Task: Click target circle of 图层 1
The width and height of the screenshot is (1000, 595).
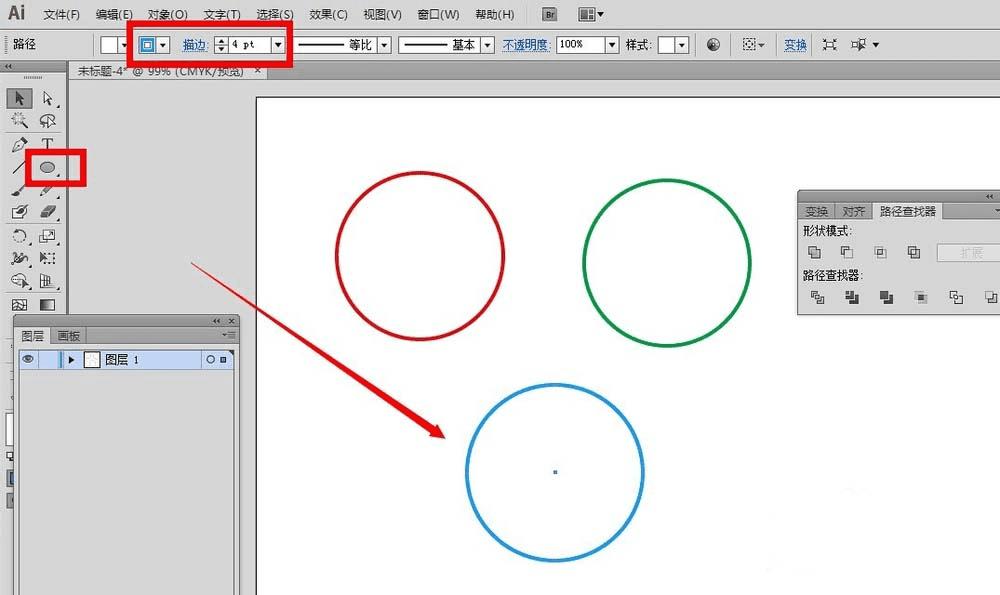Action: coord(210,360)
